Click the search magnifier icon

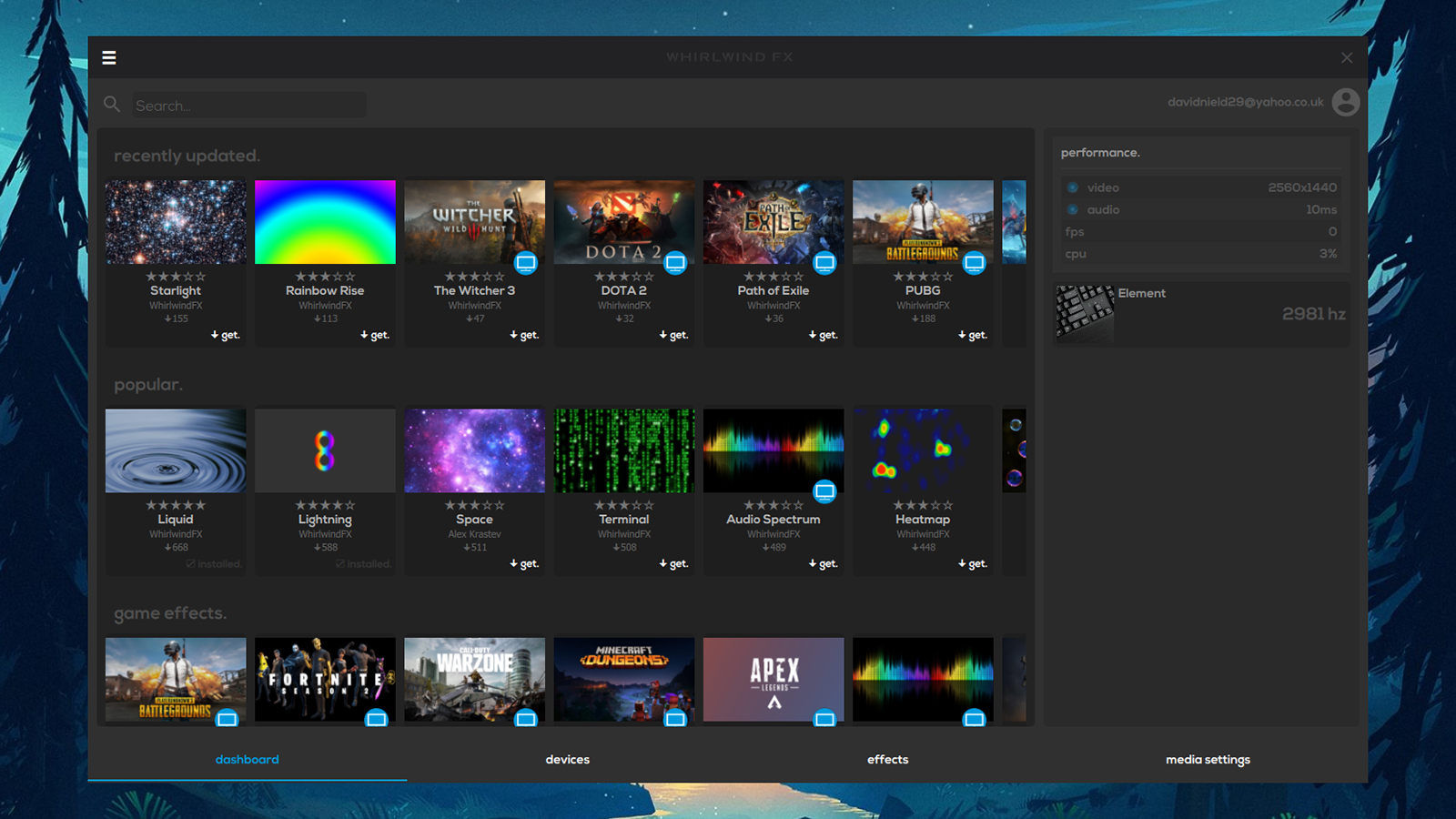112,105
